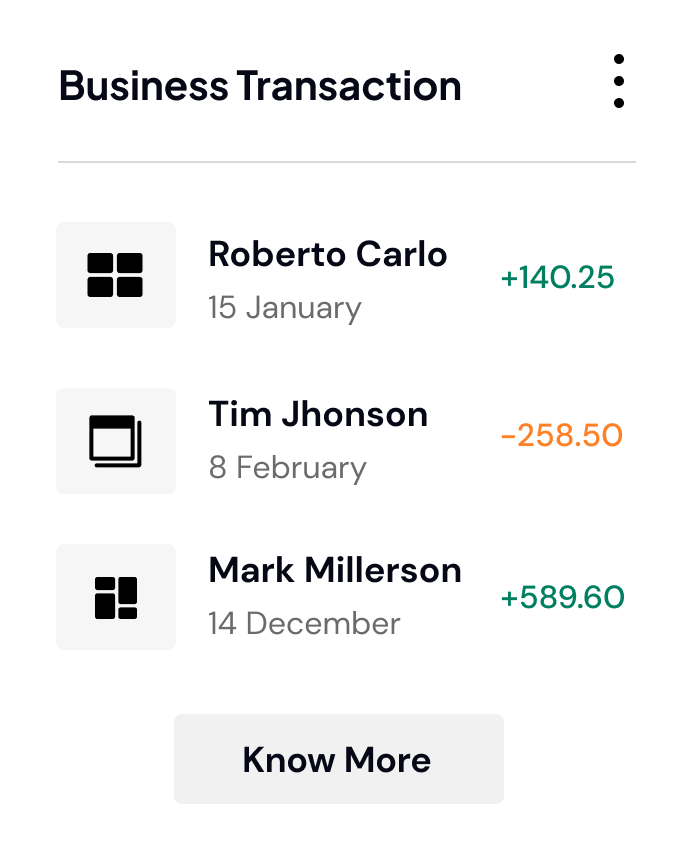The image size is (678, 866).
Task: Select Roberto Carlo's transaction category icon
Action: pyautogui.click(x=115, y=274)
